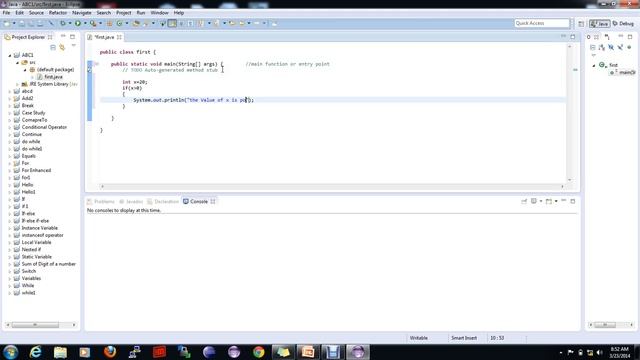Click the editor vertical scrollbar down arrow
This screenshot has height=360, width=640.
(569, 180)
